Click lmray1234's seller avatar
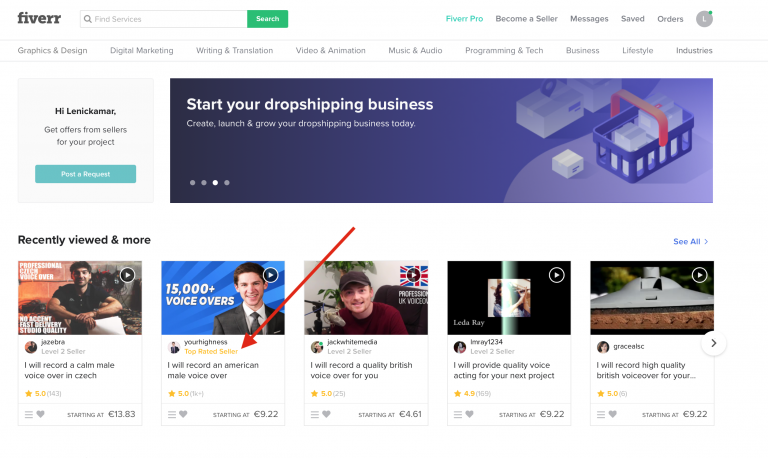This screenshot has width=768, height=458. tap(460, 347)
